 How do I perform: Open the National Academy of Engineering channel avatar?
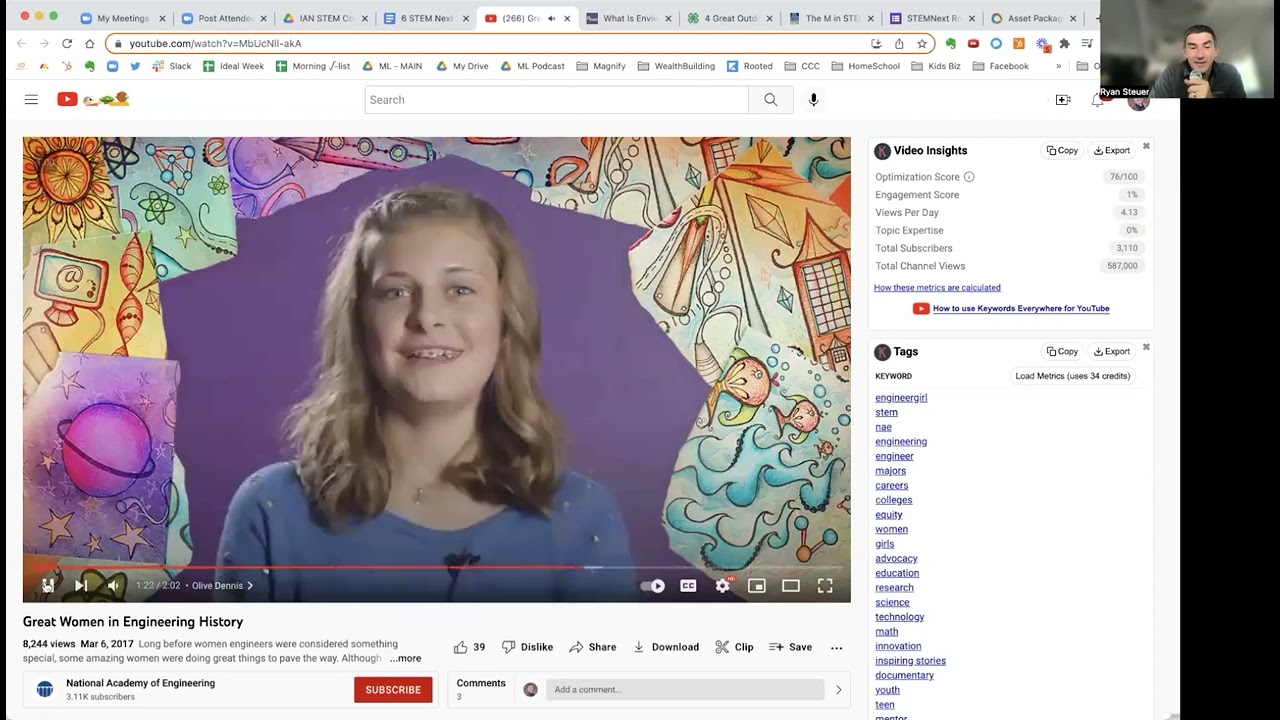tap(45, 689)
